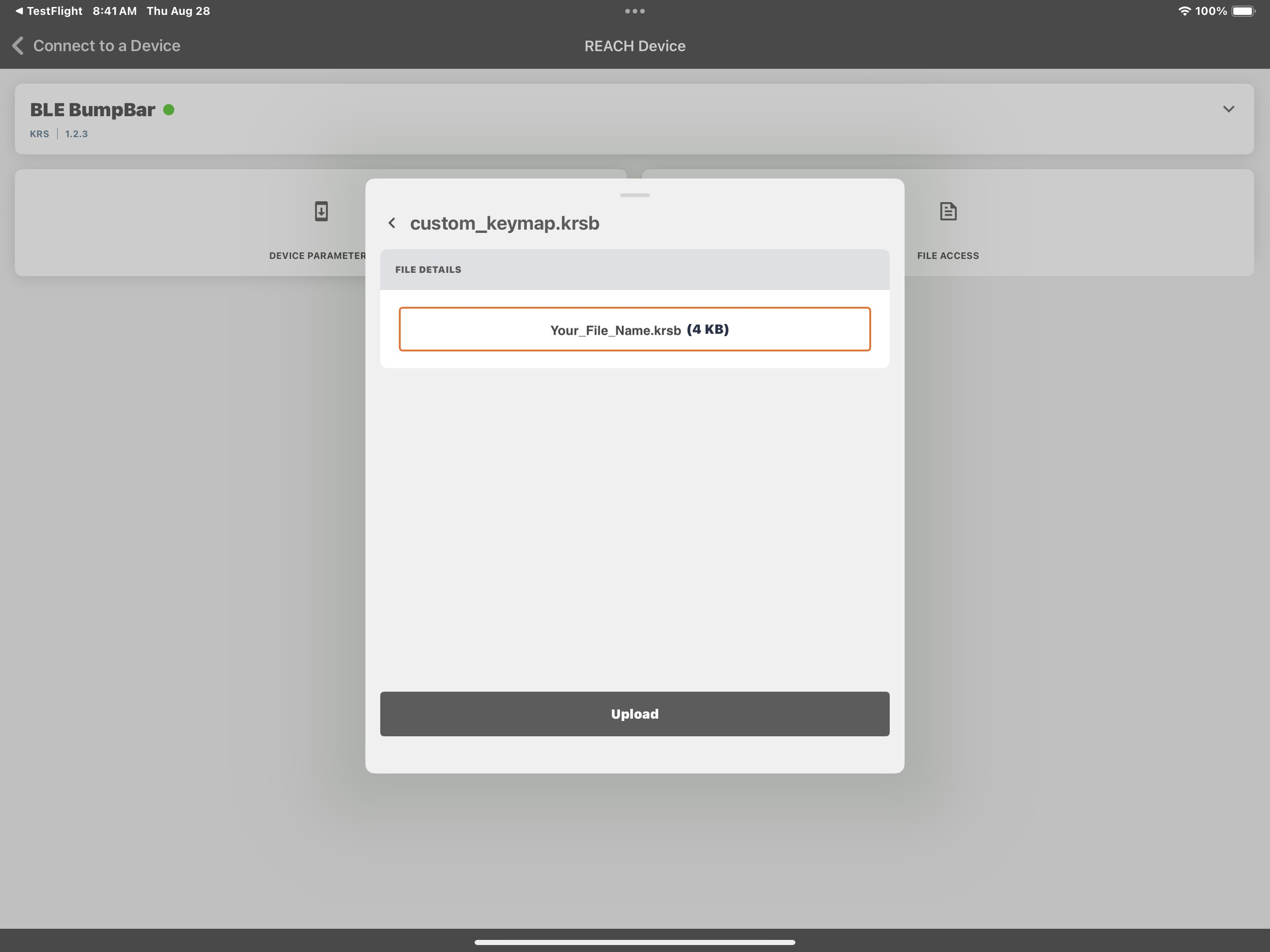Screen dimensions: 1270x952
Task: Select the Your_File_Name.krsb file field
Action: (x=635, y=329)
